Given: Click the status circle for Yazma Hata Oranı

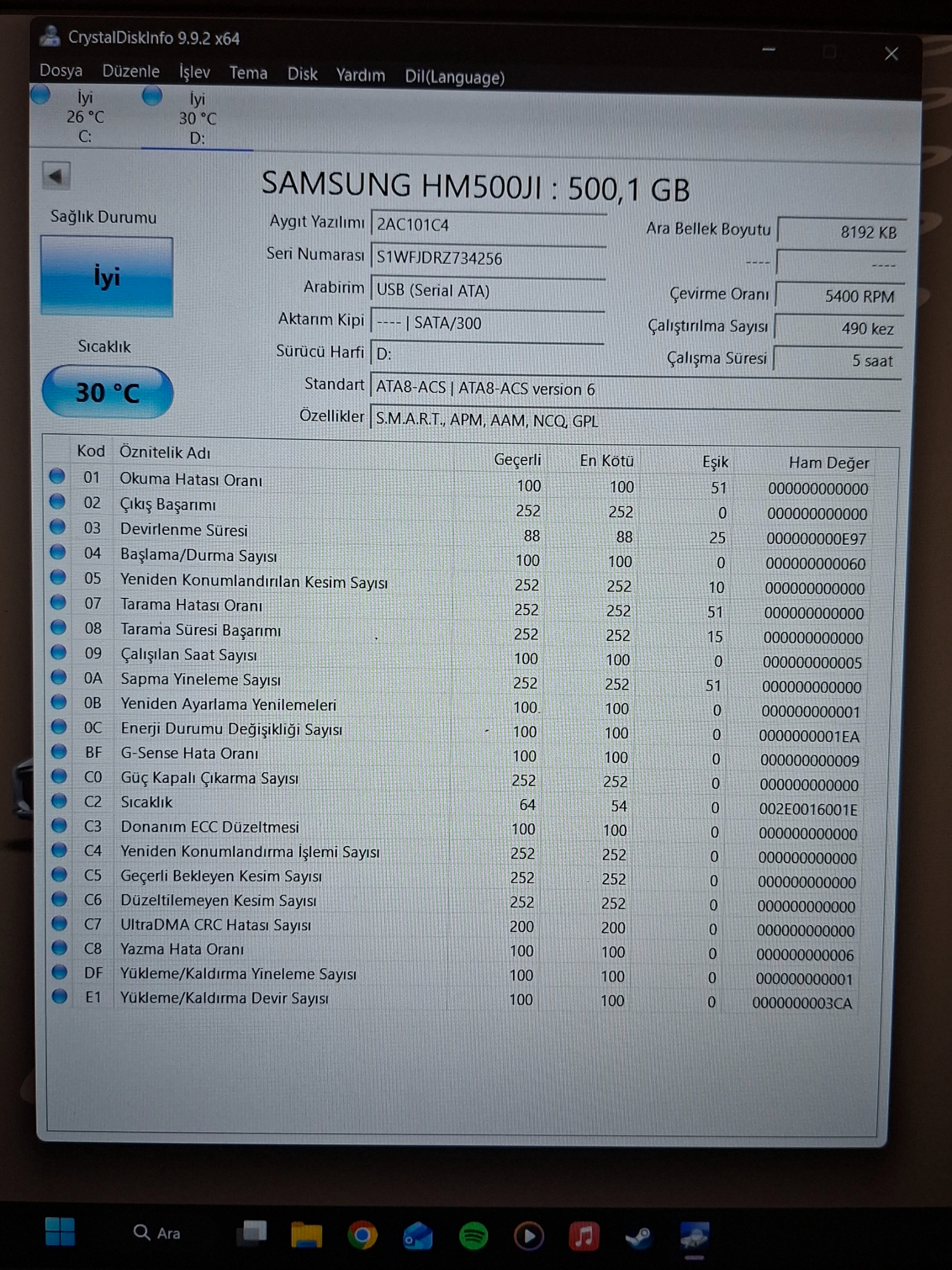Looking at the screenshot, I should [x=59, y=947].
